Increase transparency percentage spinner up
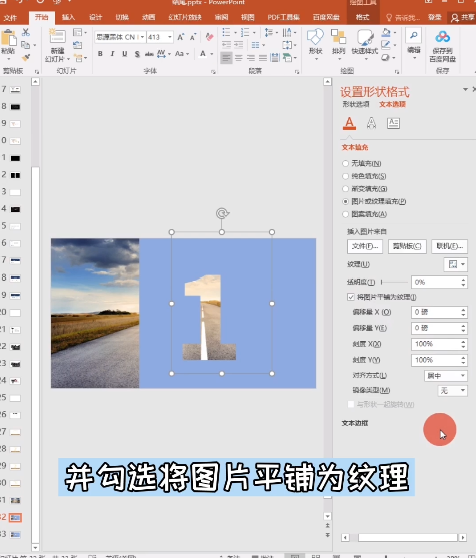 click(x=463, y=280)
